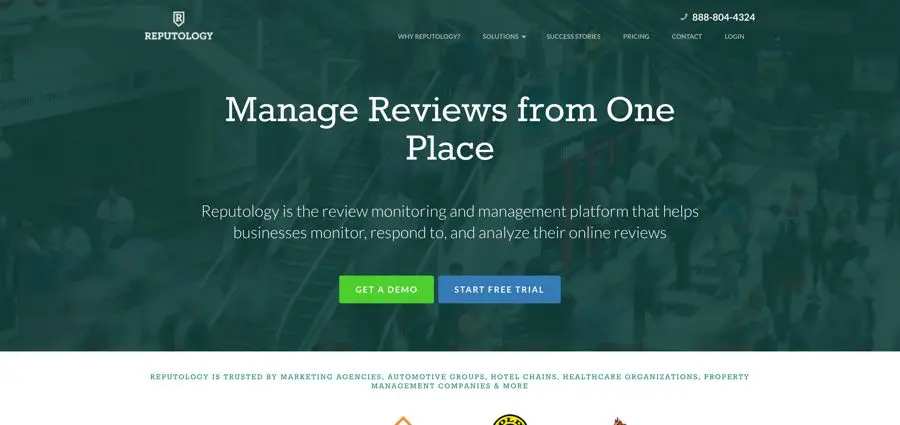Click the Reputology platform description paragraph

tap(450, 222)
